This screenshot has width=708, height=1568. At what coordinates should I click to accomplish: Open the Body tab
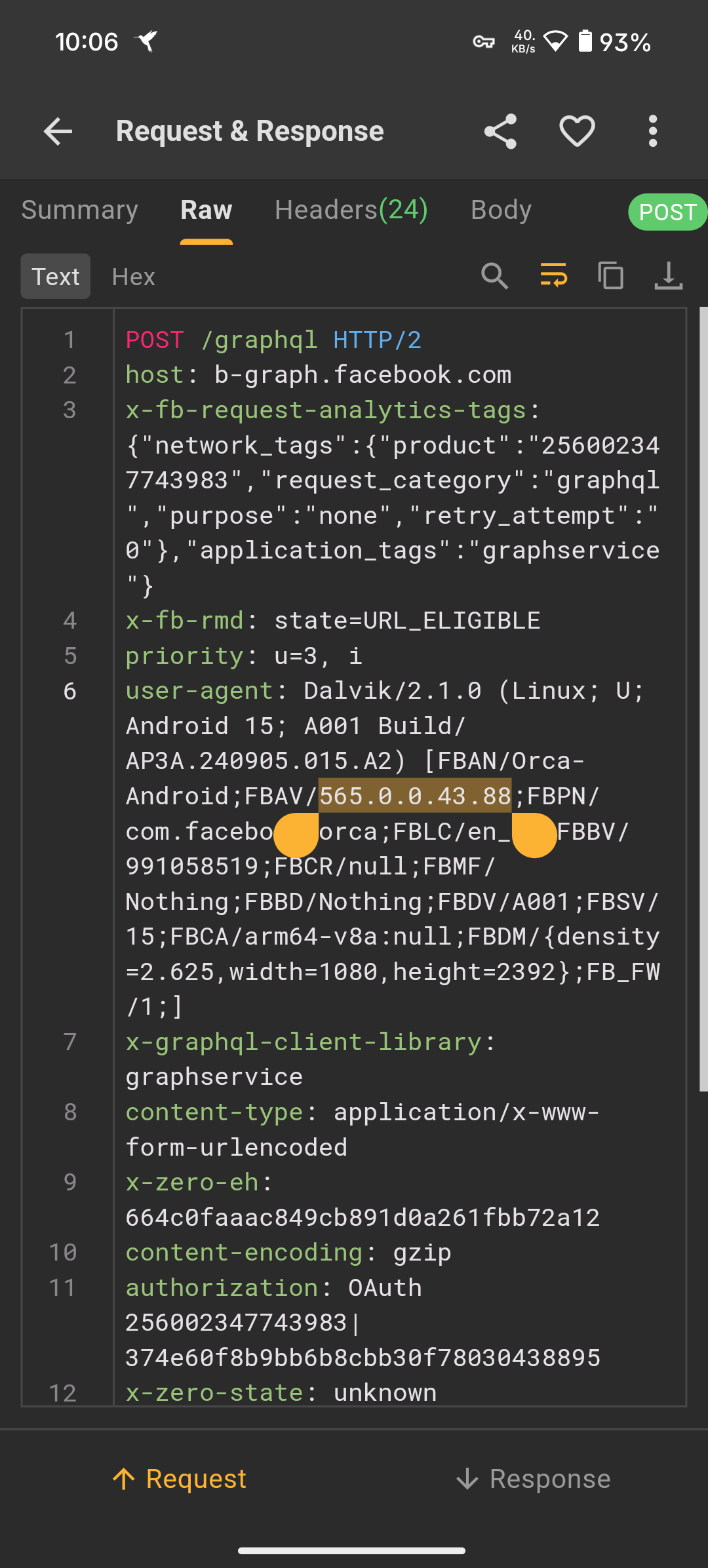(501, 210)
